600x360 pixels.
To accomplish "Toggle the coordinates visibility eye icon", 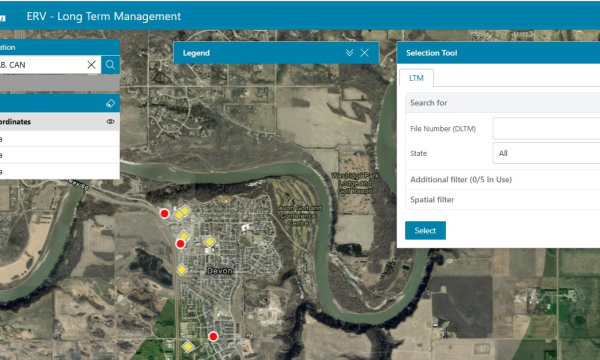I will click(x=110, y=122).
